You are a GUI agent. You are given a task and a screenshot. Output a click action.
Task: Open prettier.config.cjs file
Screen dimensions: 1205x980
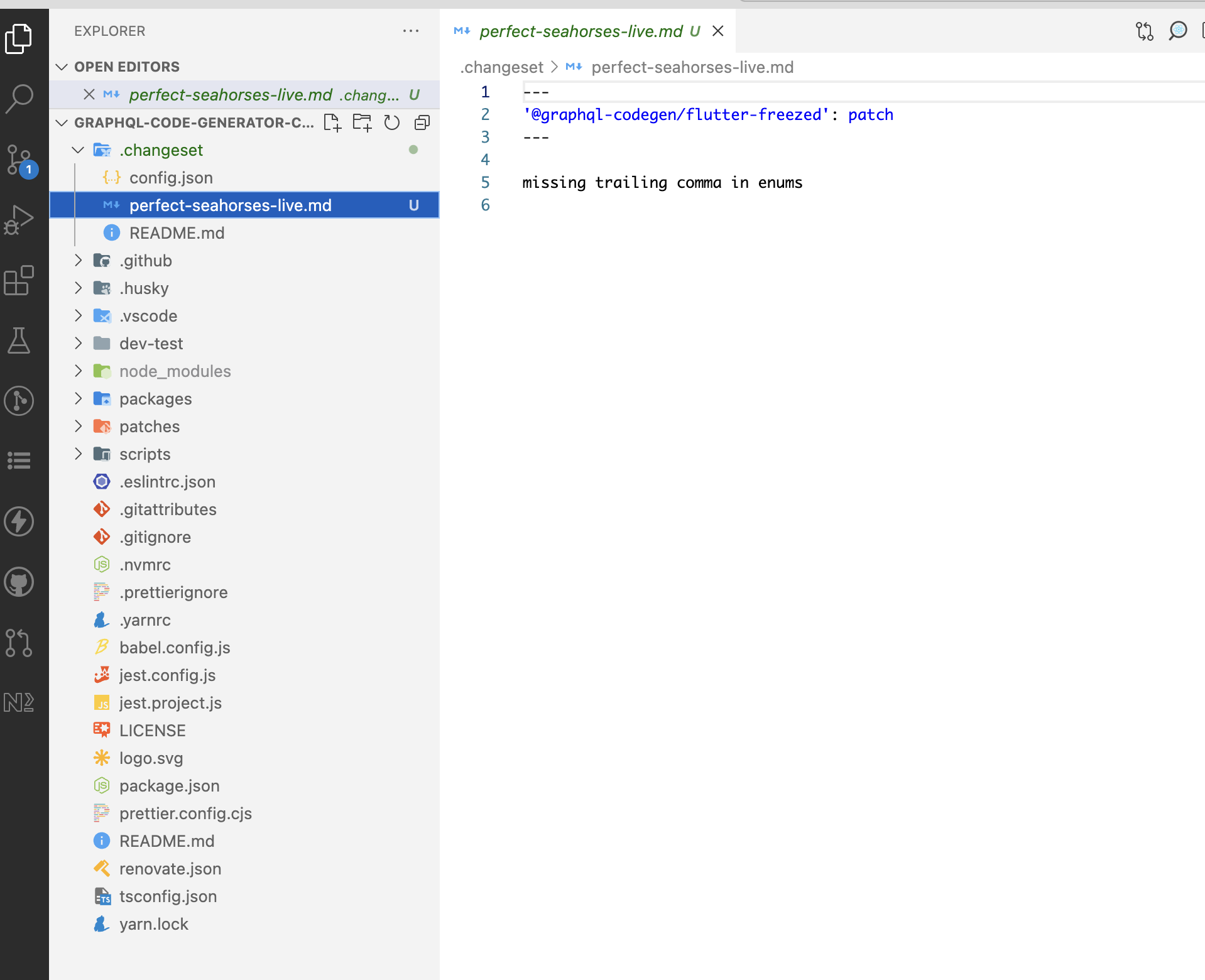click(244, 814)
